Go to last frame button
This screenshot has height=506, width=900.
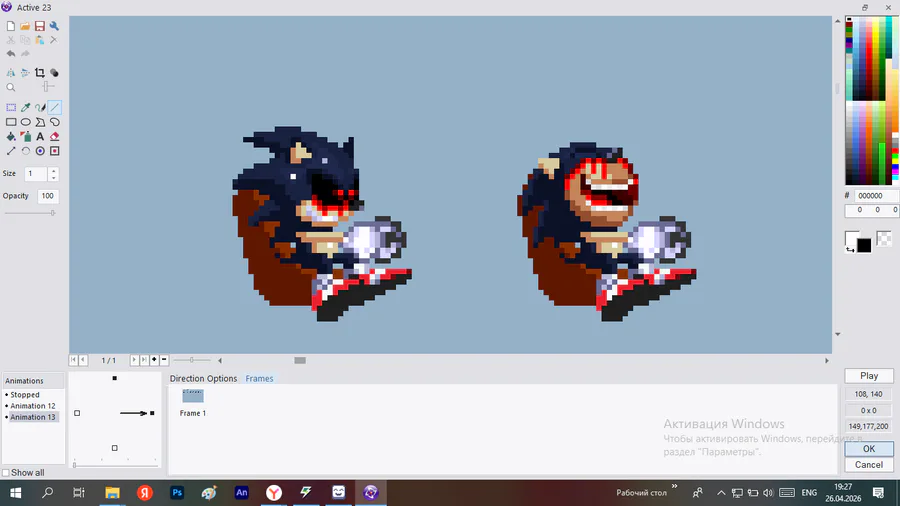pos(144,360)
